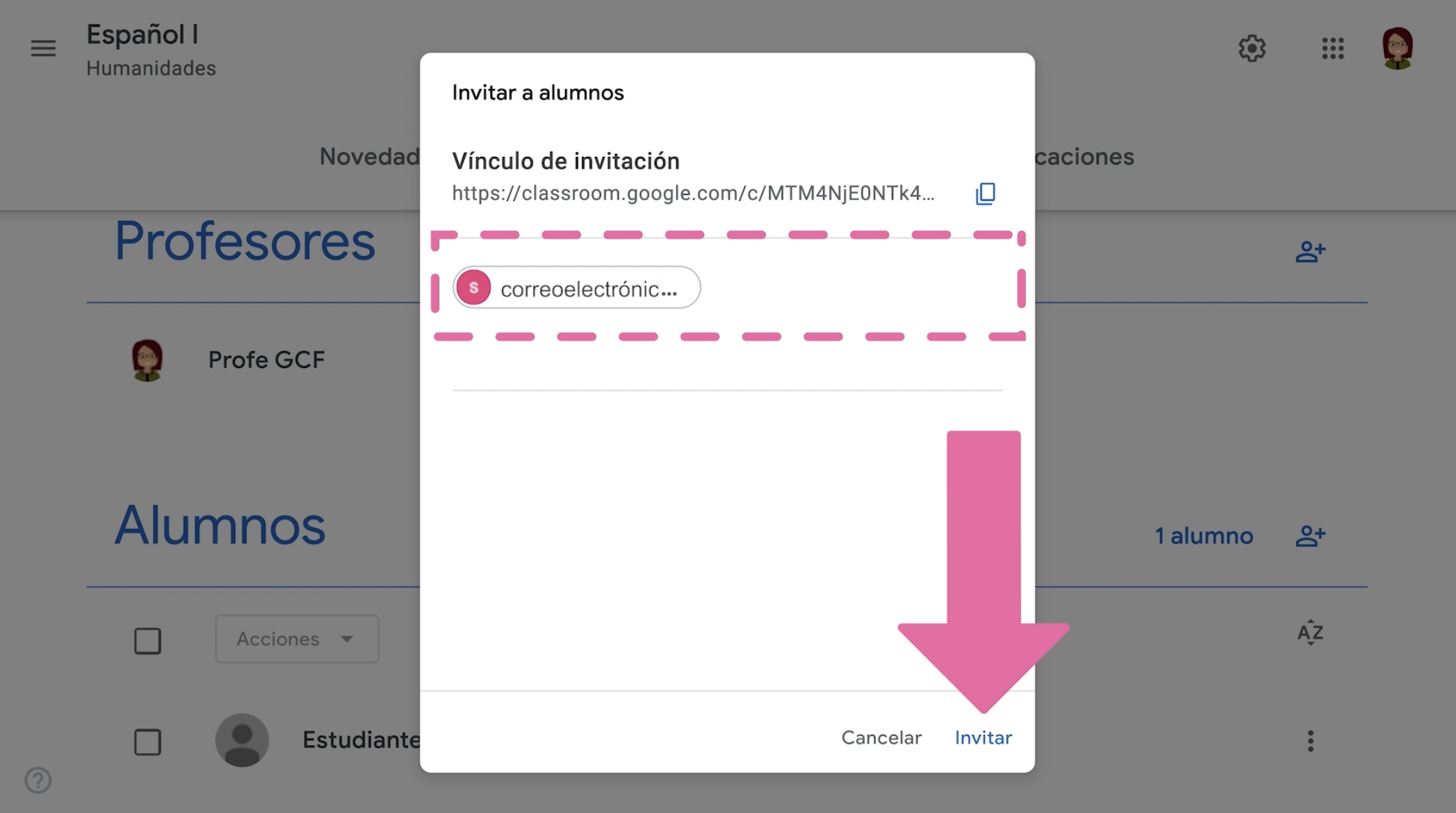Click the invite teacher icon in Profesores
The height and width of the screenshot is (813, 1456).
pos(1310,252)
